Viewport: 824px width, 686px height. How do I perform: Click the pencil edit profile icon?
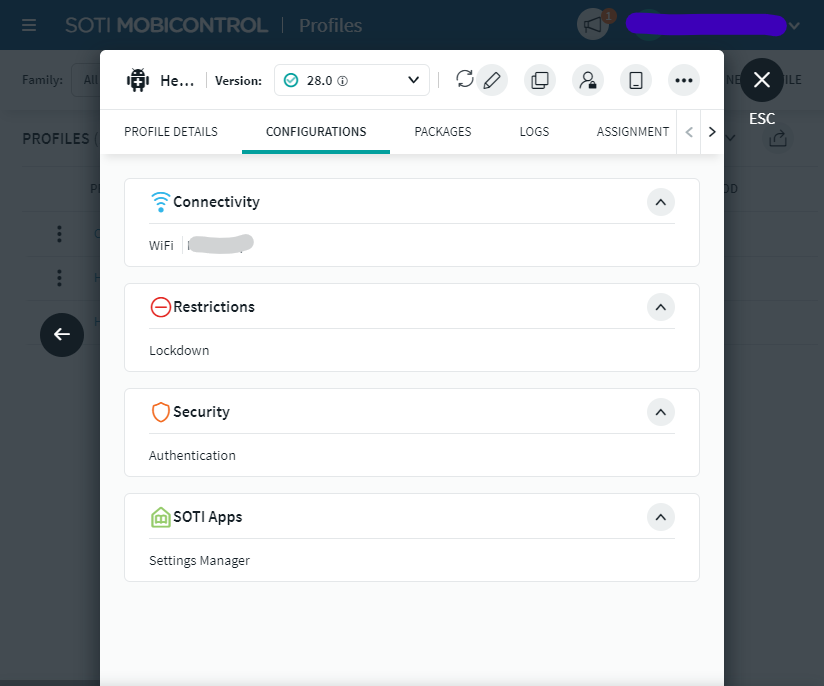[x=491, y=80]
